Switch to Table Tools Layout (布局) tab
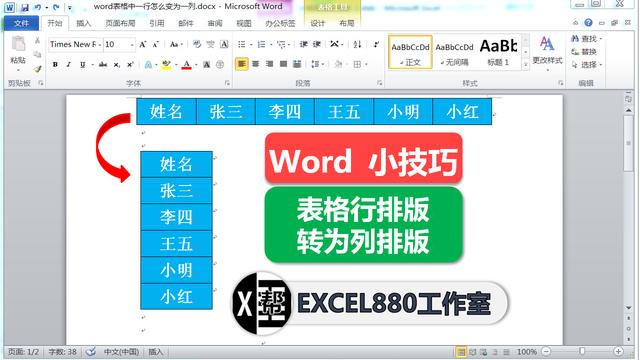 [347, 23]
